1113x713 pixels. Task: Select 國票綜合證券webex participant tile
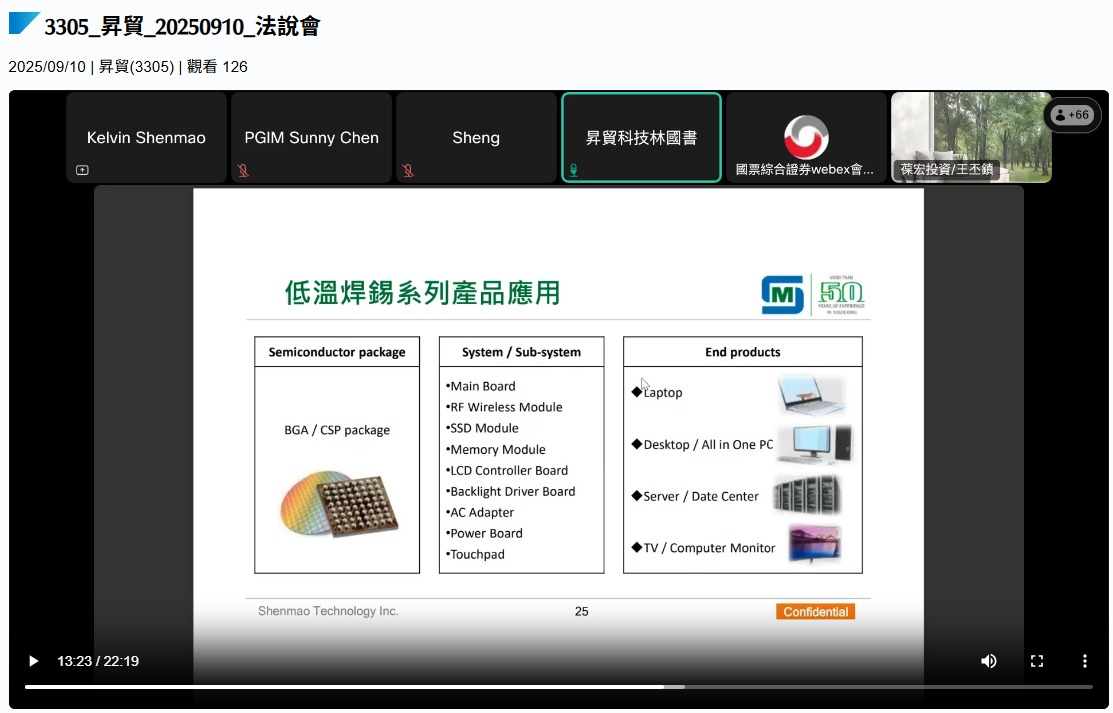[x=806, y=137]
